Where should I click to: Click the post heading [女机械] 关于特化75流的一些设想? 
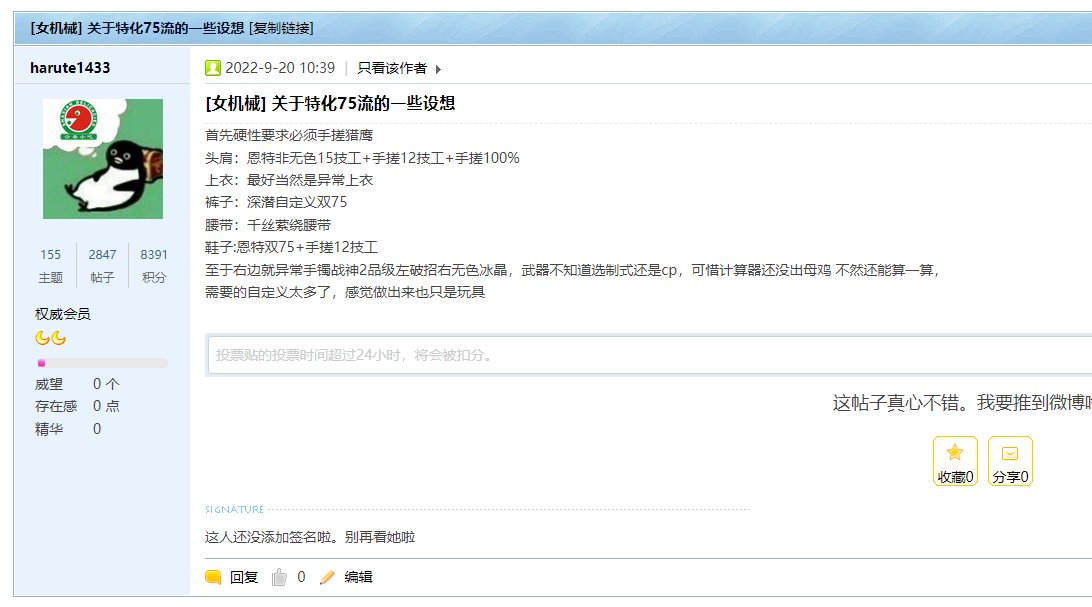tap(330, 104)
